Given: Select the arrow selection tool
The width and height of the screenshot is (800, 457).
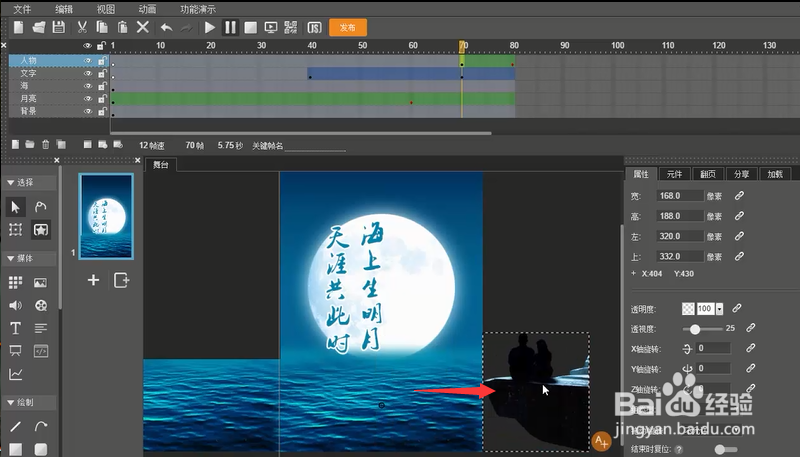Looking at the screenshot, I should coord(15,207).
